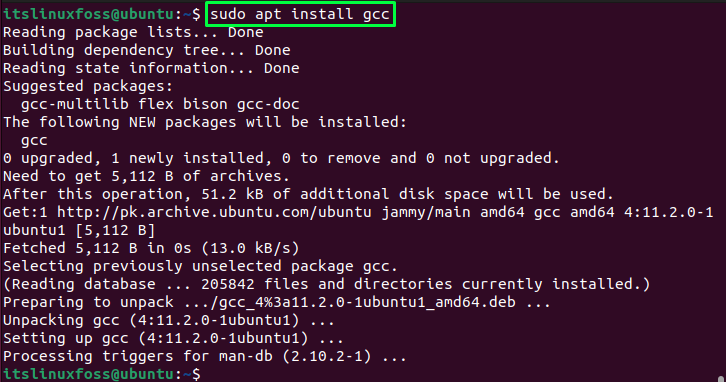Click the '0 upgraded, 1 newly installed' line
The image size is (726, 382).
281,158
